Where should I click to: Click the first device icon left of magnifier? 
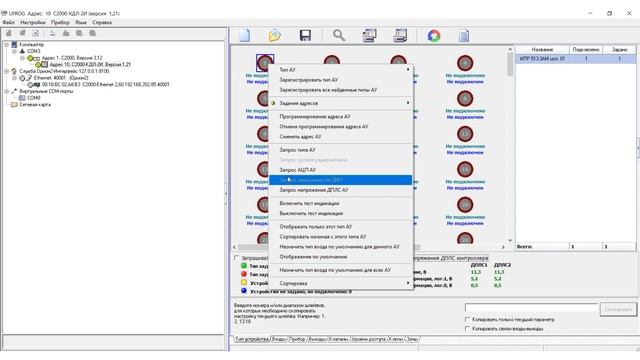click(369, 36)
